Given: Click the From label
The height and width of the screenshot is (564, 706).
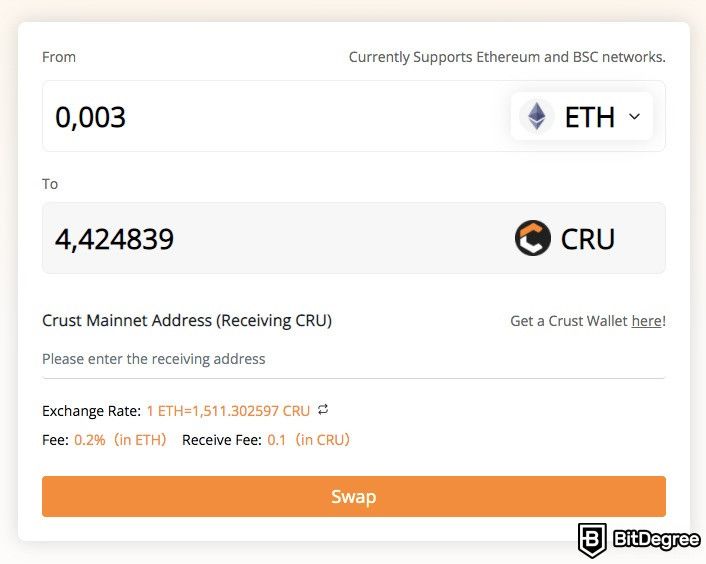Looking at the screenshot, I should (x=59, y=57).
